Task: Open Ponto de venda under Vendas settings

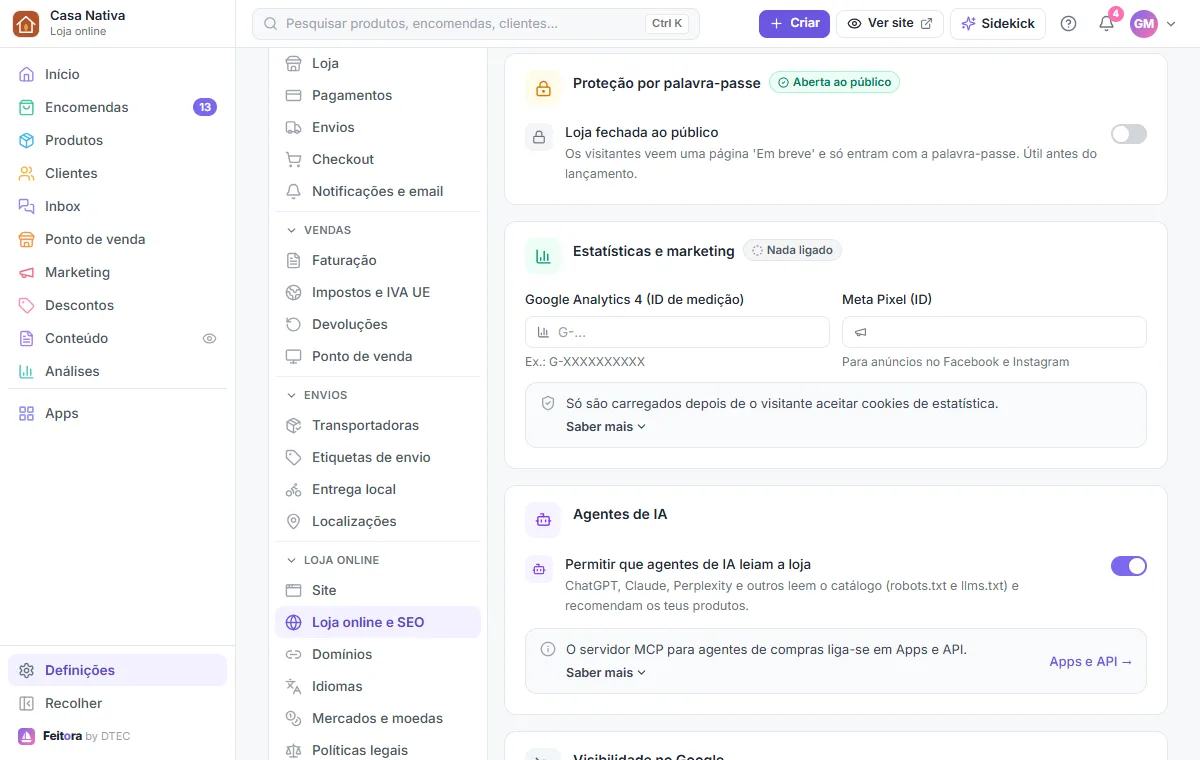Action: pos(378,356)
